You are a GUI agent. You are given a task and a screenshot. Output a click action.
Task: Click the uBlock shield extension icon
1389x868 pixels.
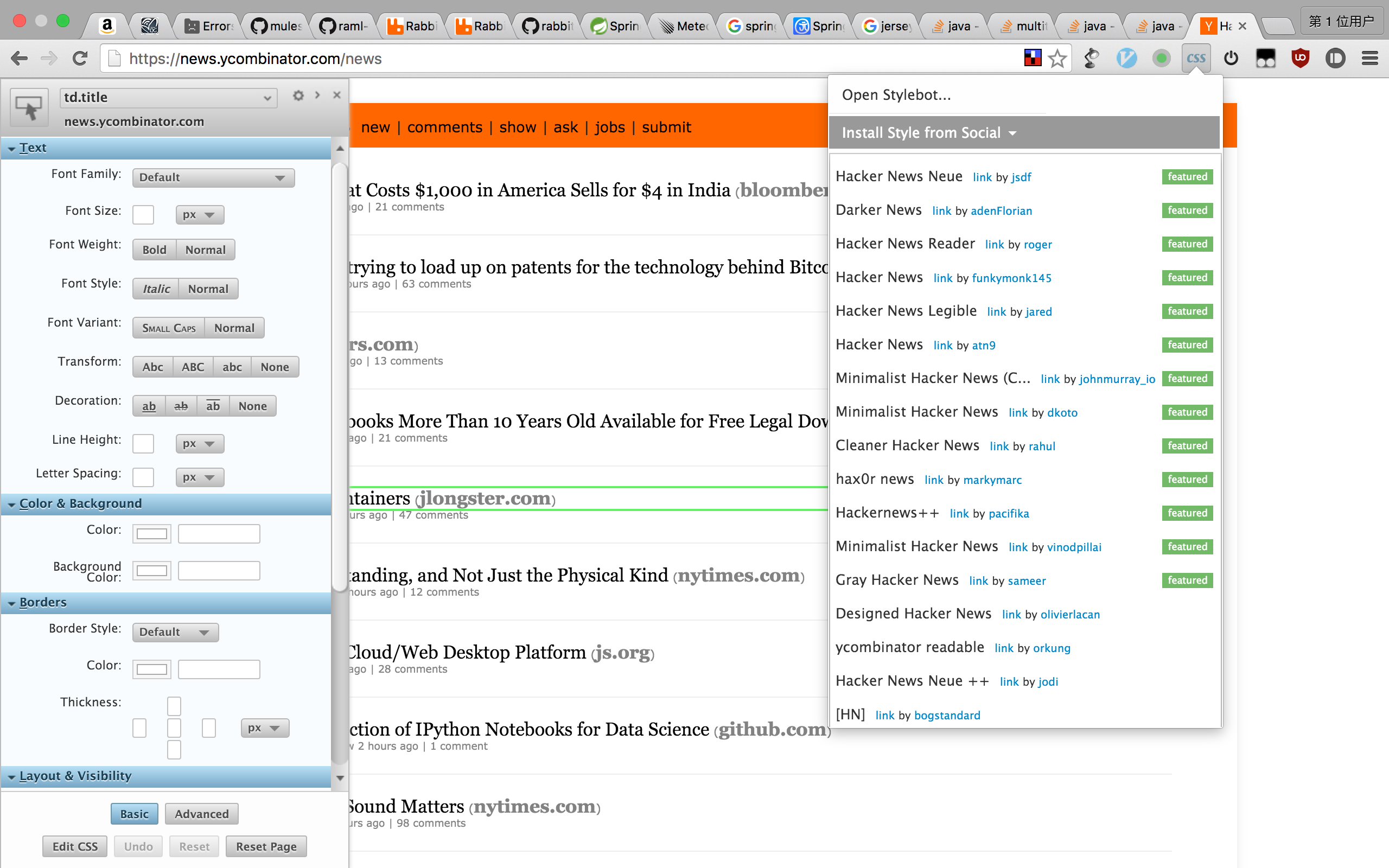(1300, 58)
